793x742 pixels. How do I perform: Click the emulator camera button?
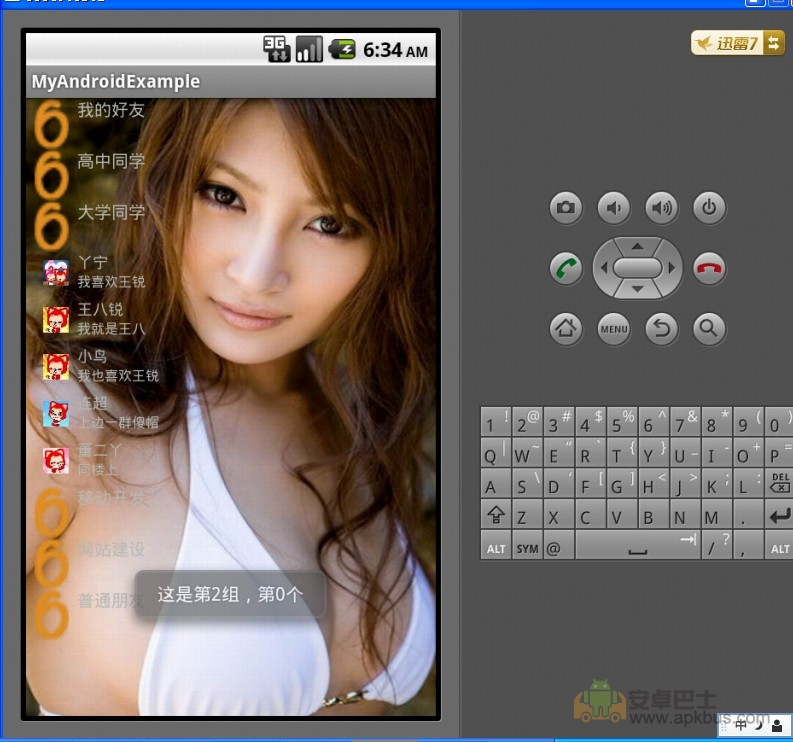565,207
